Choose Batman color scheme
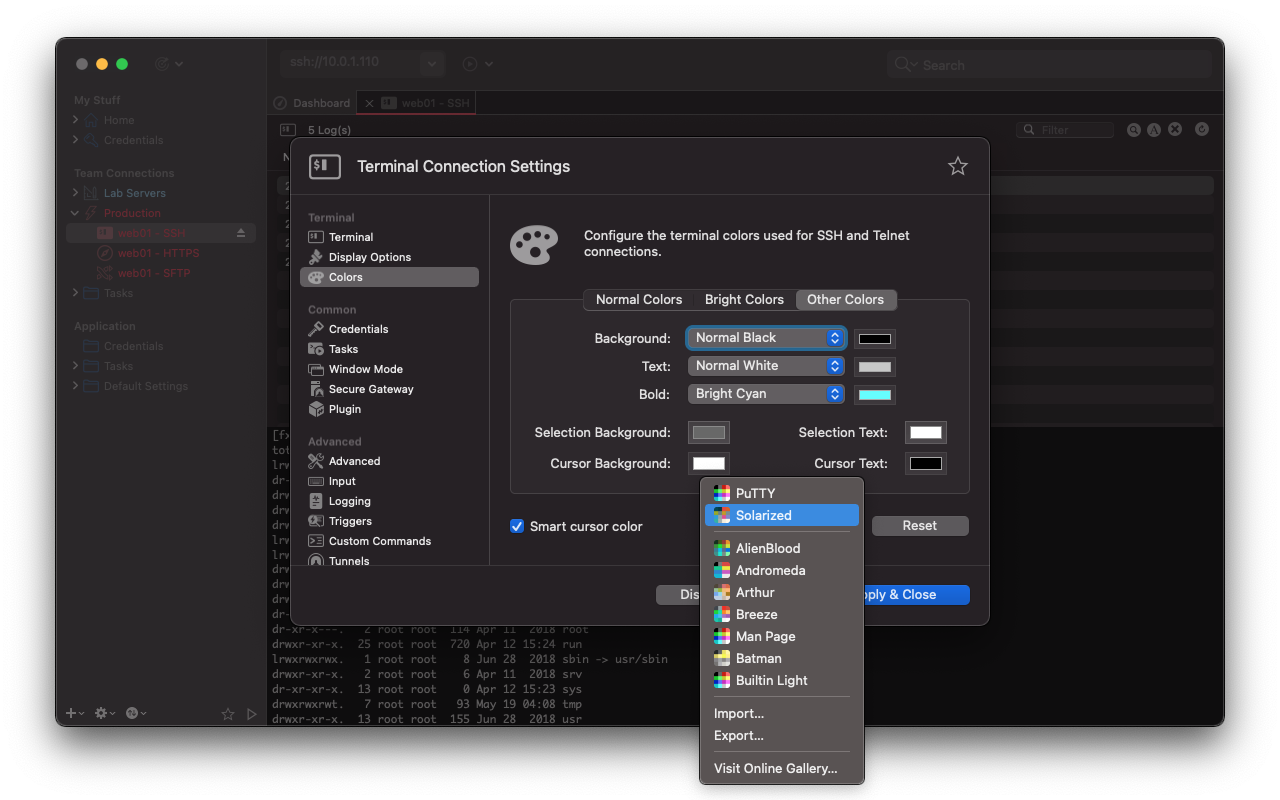The width and height of the screenshot is (1280, 800). tap(782, 658)
